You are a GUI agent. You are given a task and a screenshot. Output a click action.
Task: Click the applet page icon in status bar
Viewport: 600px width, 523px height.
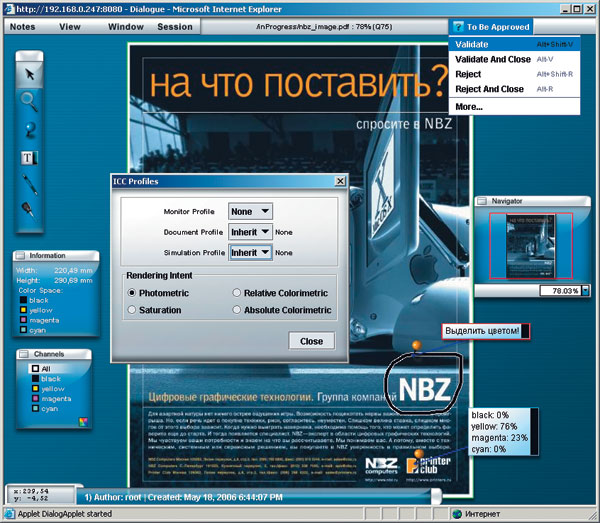tap(9, 513)
